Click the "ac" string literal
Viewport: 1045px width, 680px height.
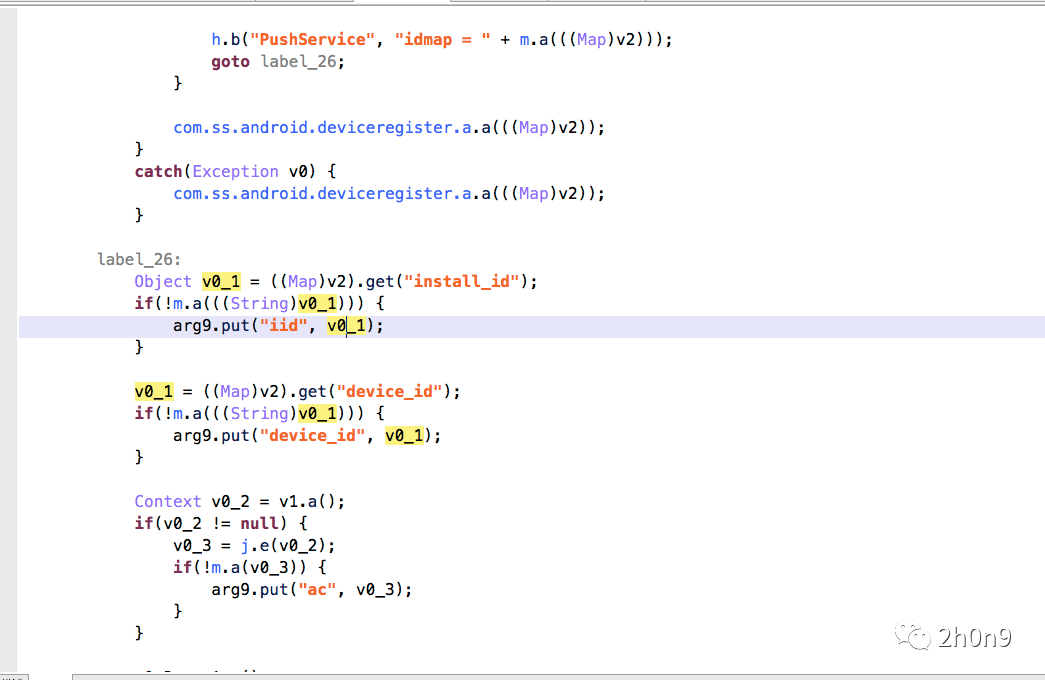pos(317,589)
